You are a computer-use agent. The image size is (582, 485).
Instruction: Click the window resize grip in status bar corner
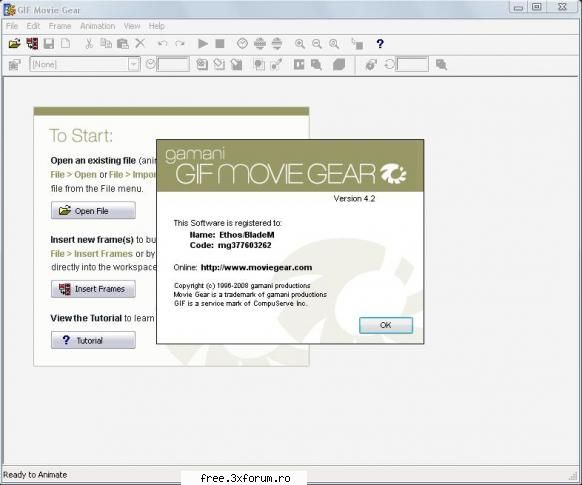tap(573, 475)
